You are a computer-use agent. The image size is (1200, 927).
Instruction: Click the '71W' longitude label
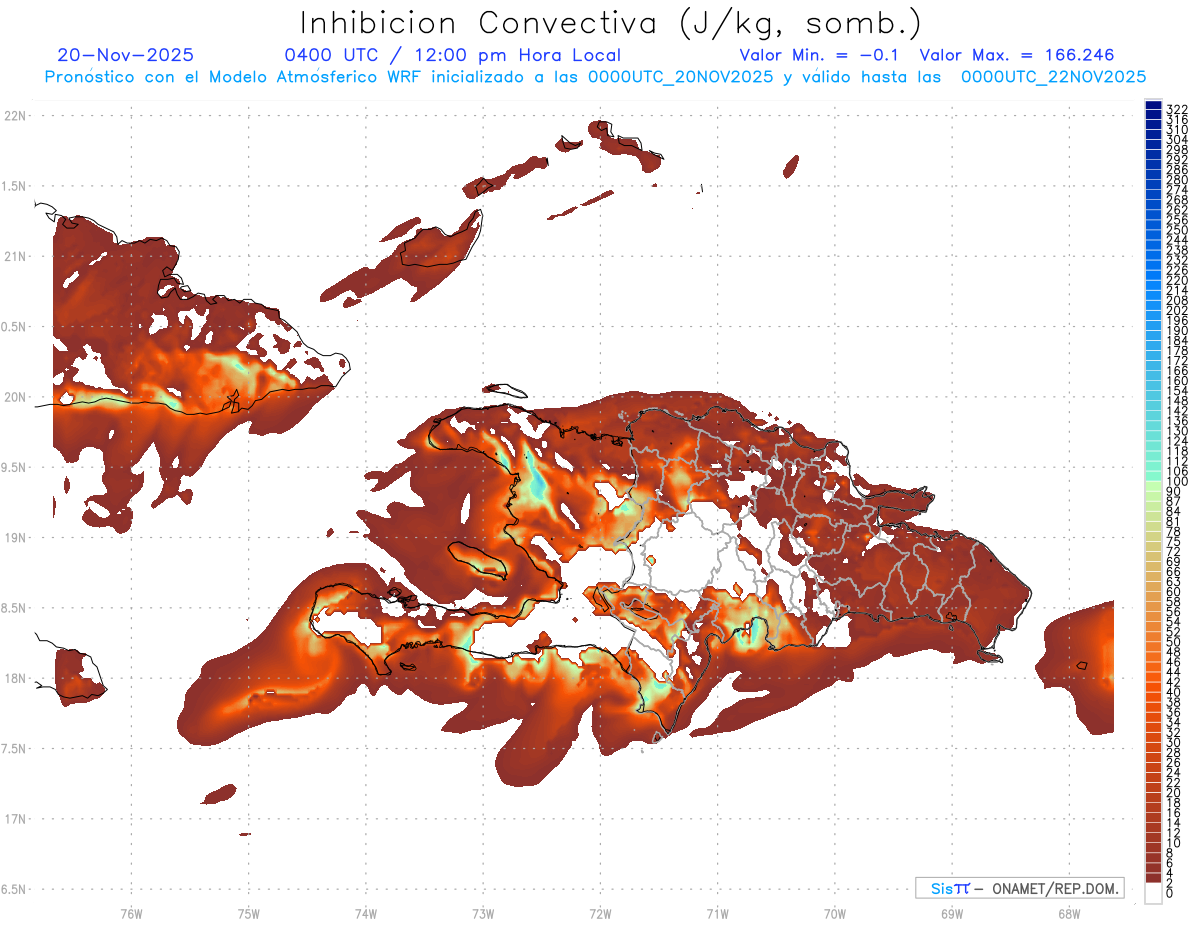tap(717, 912)
